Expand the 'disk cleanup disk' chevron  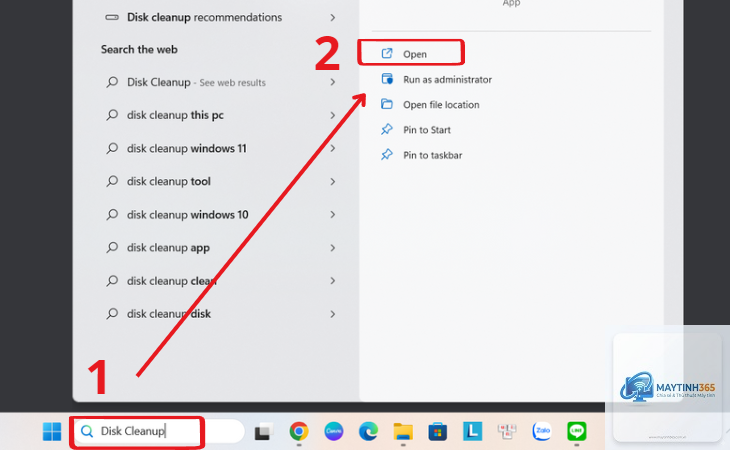tap(332, 314)
